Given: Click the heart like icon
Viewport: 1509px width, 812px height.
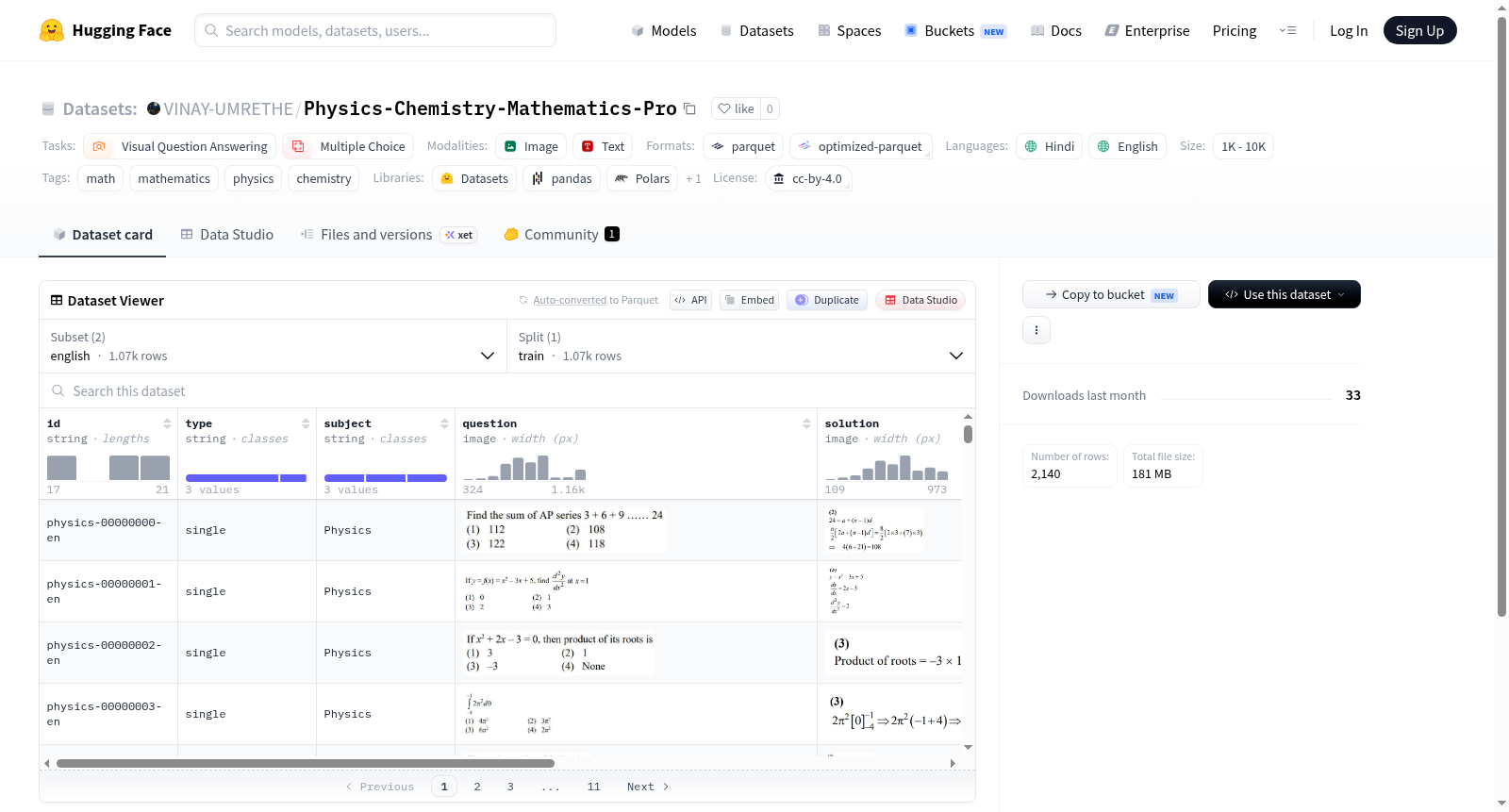Looking at the screenshot, I should [724, 108].
